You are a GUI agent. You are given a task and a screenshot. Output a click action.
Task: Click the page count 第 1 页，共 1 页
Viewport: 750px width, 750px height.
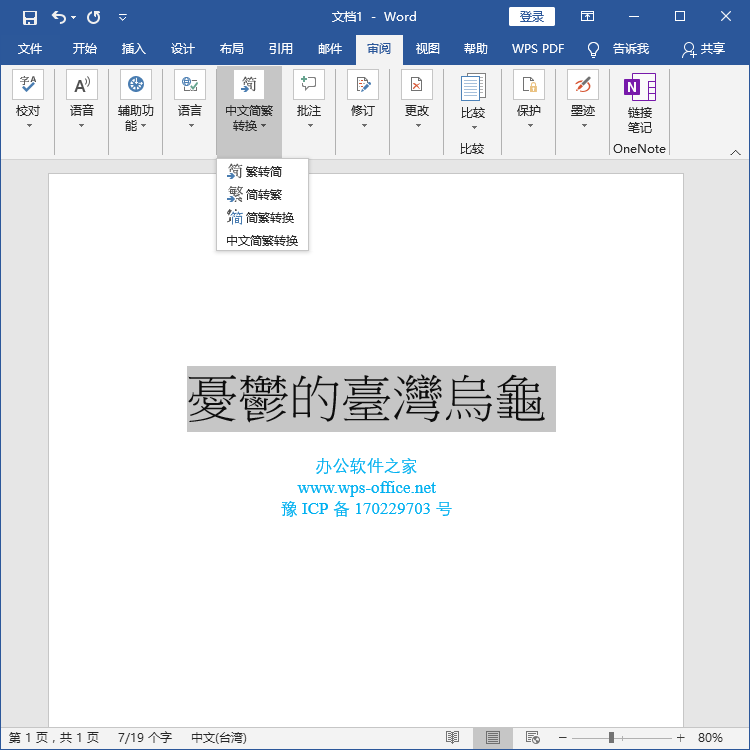(54, 738)
